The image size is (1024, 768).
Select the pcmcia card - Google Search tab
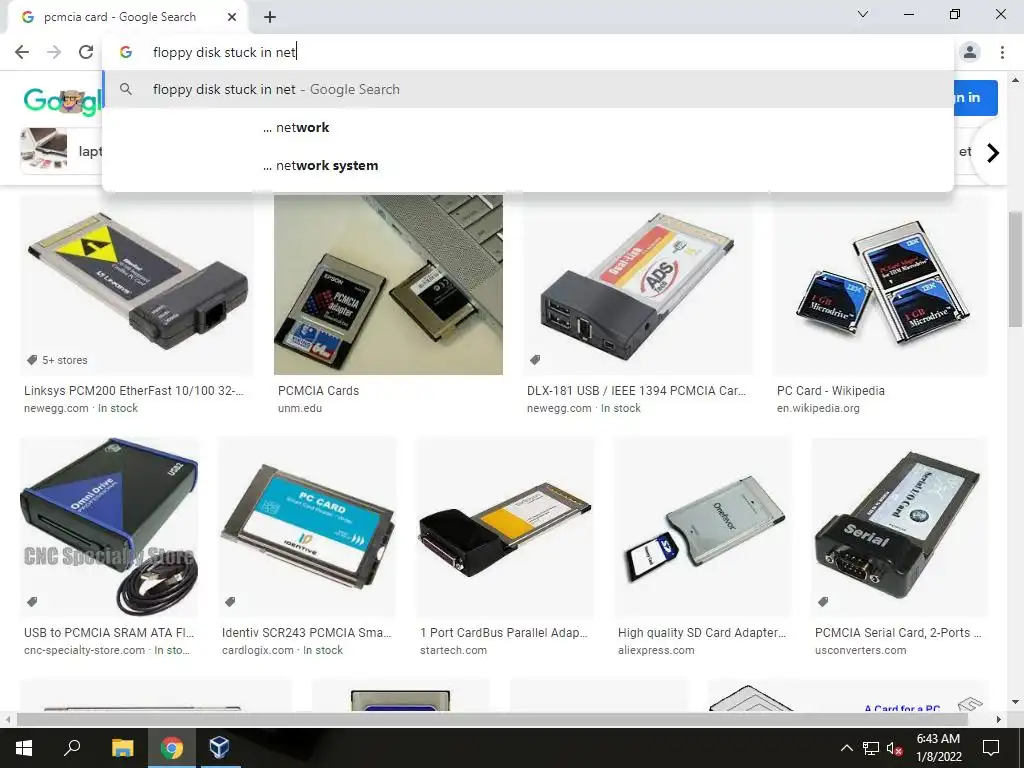[128, 17]
